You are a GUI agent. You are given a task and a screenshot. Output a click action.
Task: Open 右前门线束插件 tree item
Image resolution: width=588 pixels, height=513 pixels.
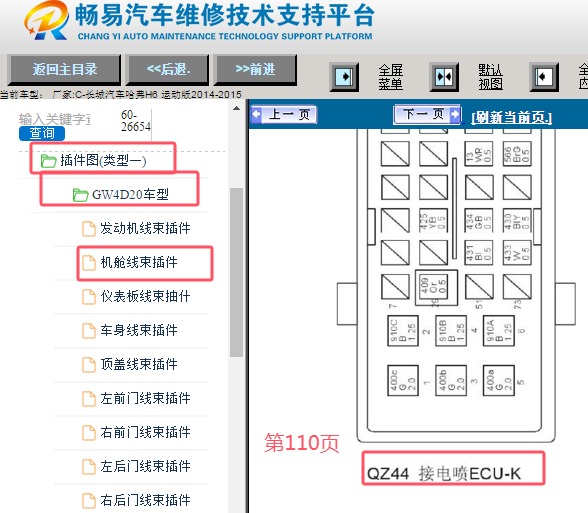click(145, 432)
